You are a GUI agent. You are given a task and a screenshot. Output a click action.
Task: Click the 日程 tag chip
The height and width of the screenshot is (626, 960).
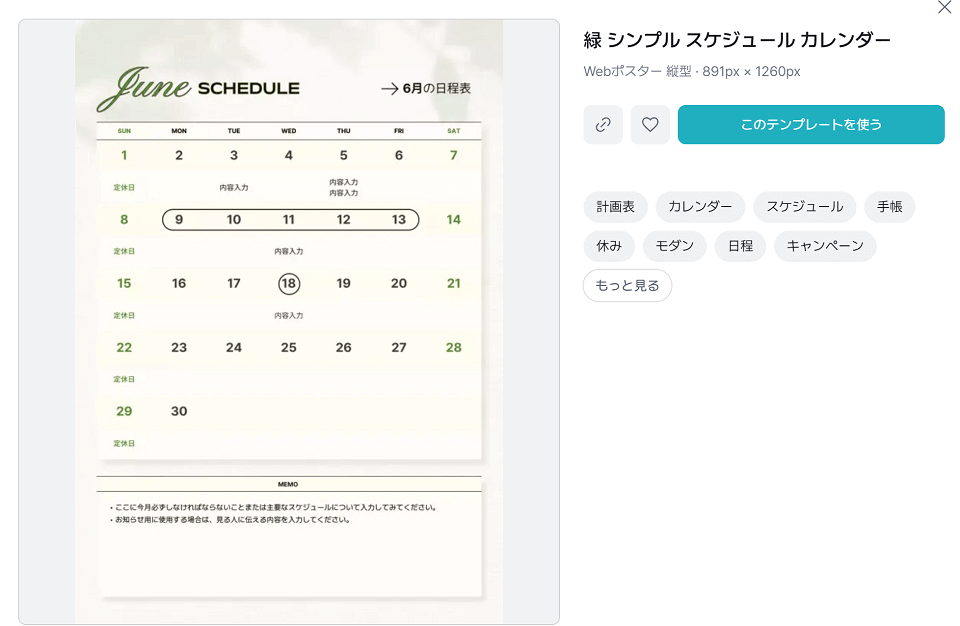coord(740,246)
